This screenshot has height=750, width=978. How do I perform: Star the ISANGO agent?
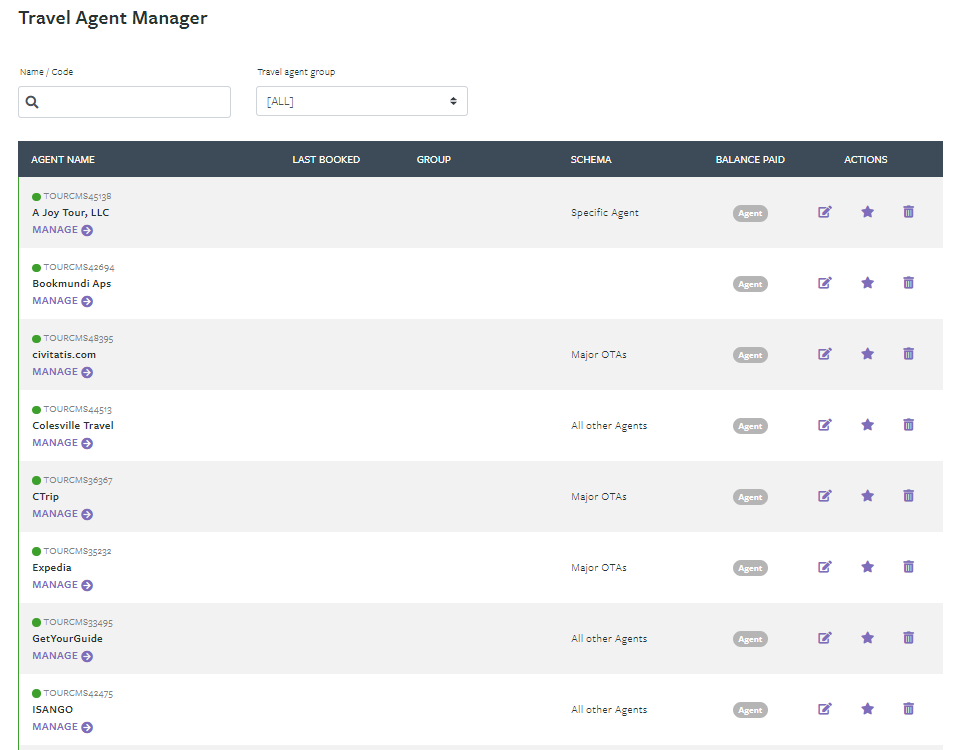pyautogui.click(x=867, y=709)
